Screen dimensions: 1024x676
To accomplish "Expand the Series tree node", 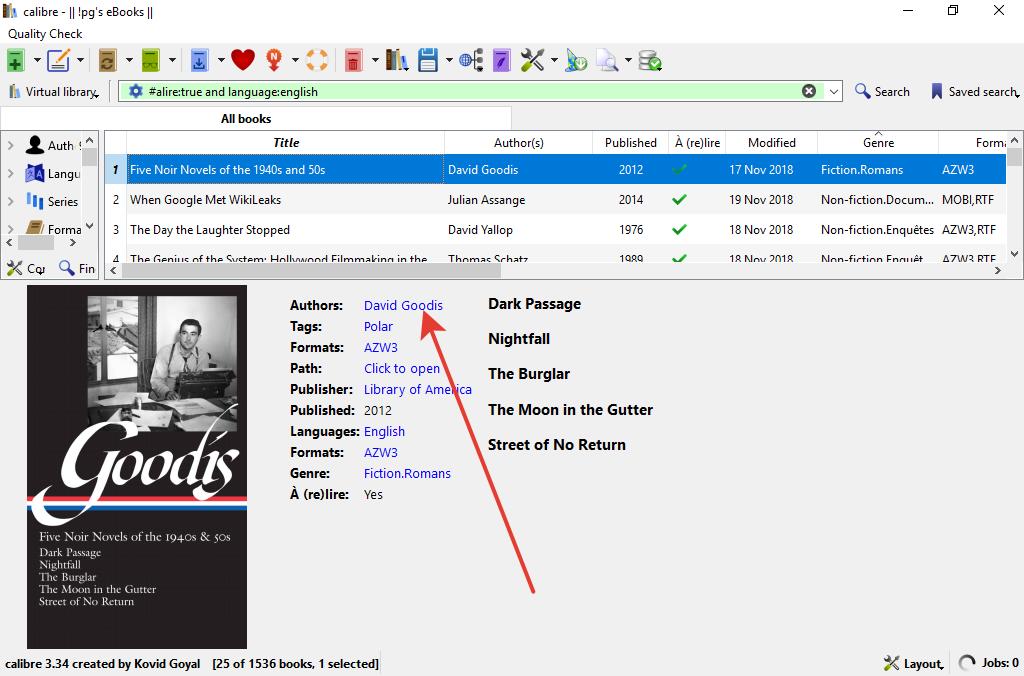I will [10, 201].
